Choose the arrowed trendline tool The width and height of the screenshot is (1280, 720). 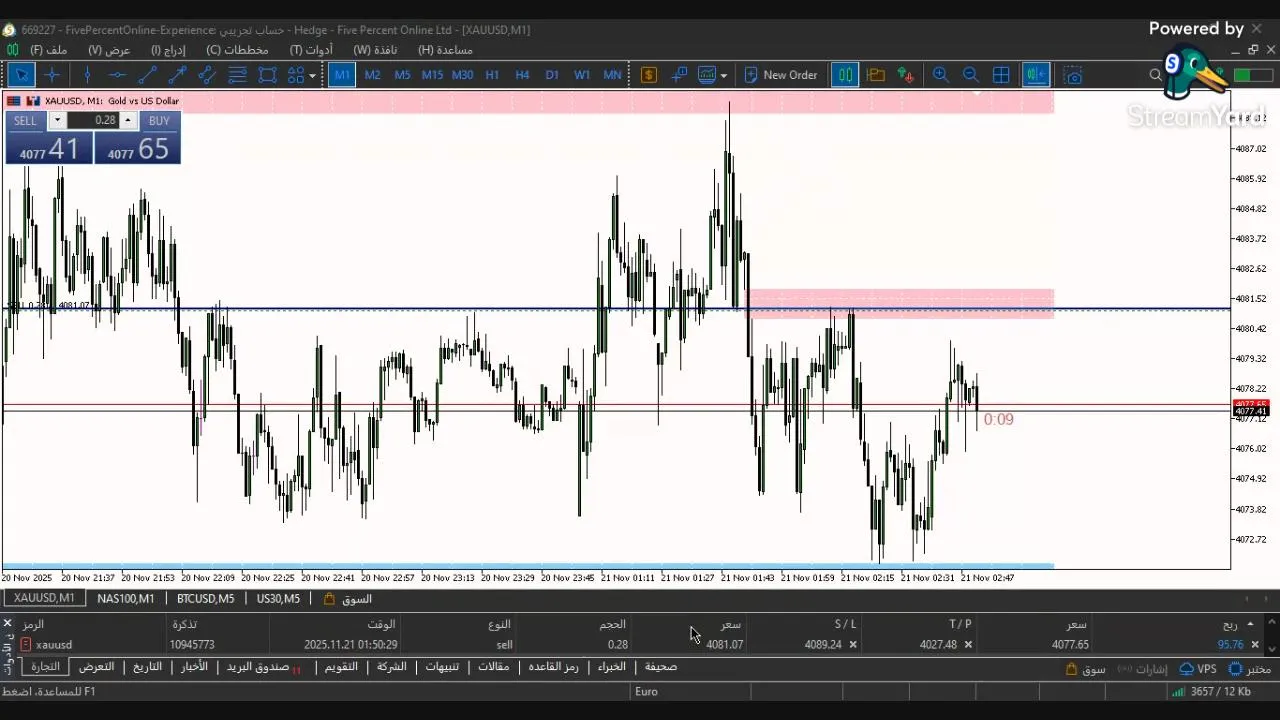pyautogui.click(x=177, y=75)
